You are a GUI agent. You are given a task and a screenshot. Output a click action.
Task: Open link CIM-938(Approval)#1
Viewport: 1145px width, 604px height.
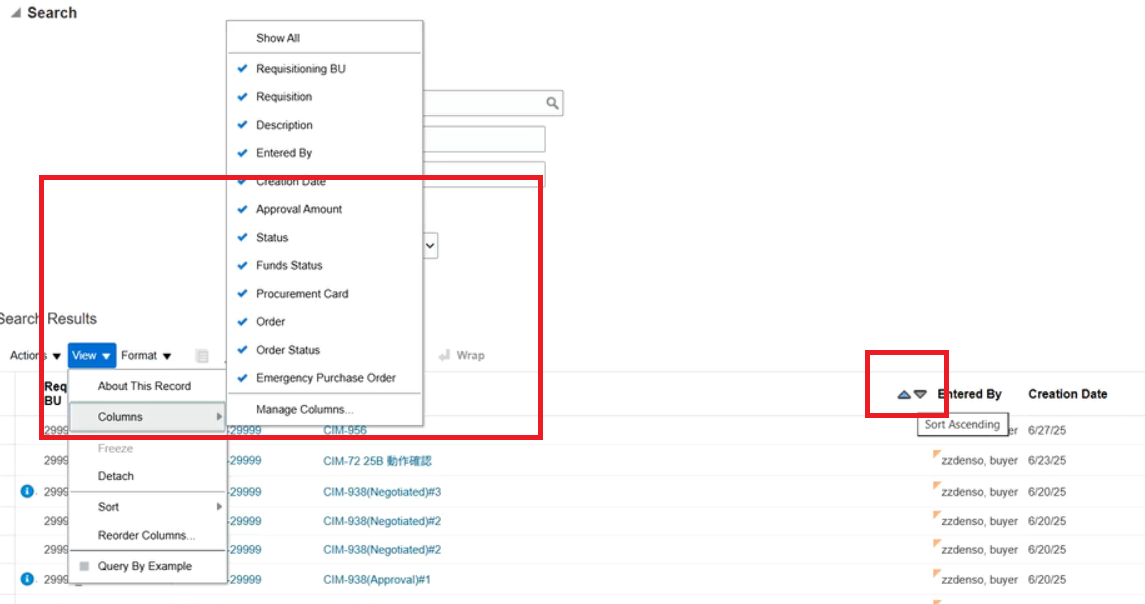coord(377,579)
